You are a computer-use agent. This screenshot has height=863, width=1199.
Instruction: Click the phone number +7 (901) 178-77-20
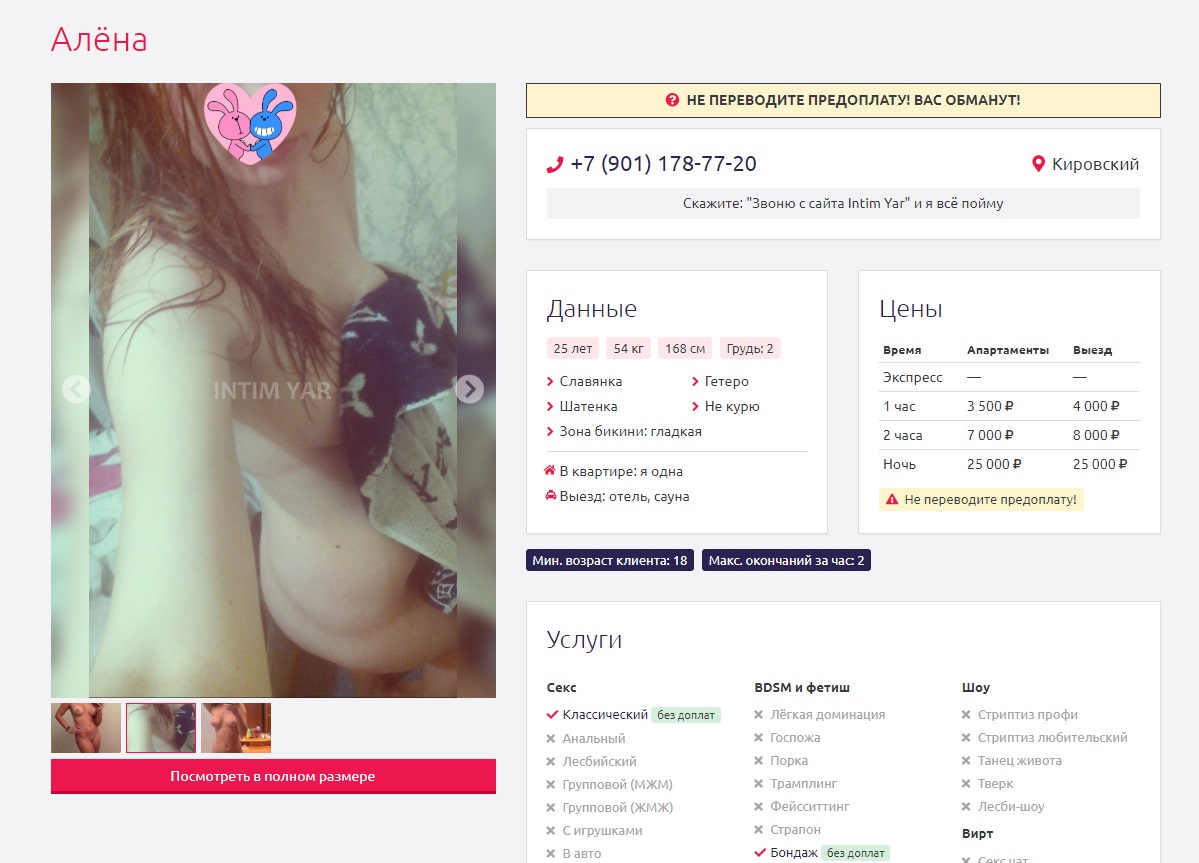point(663,164)
